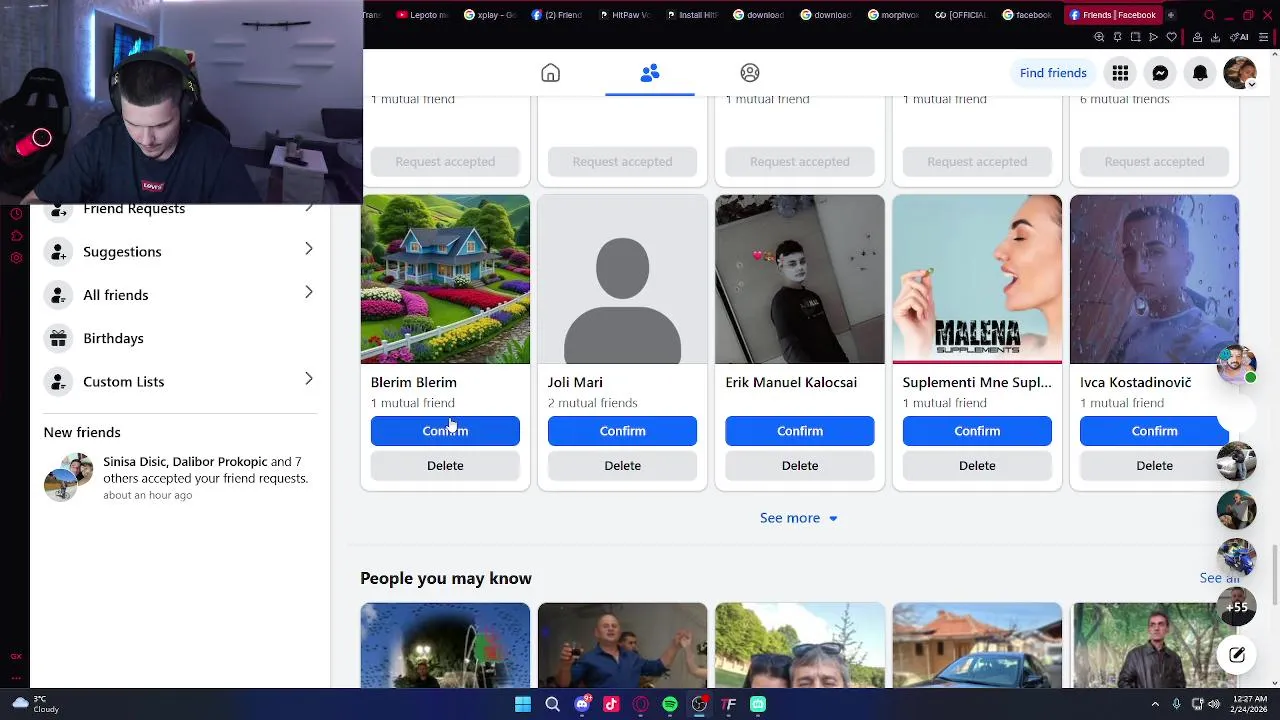Open the chat head with green online dot
The width and height of the screenshot is (1280, 720).
coord(1237,364)
